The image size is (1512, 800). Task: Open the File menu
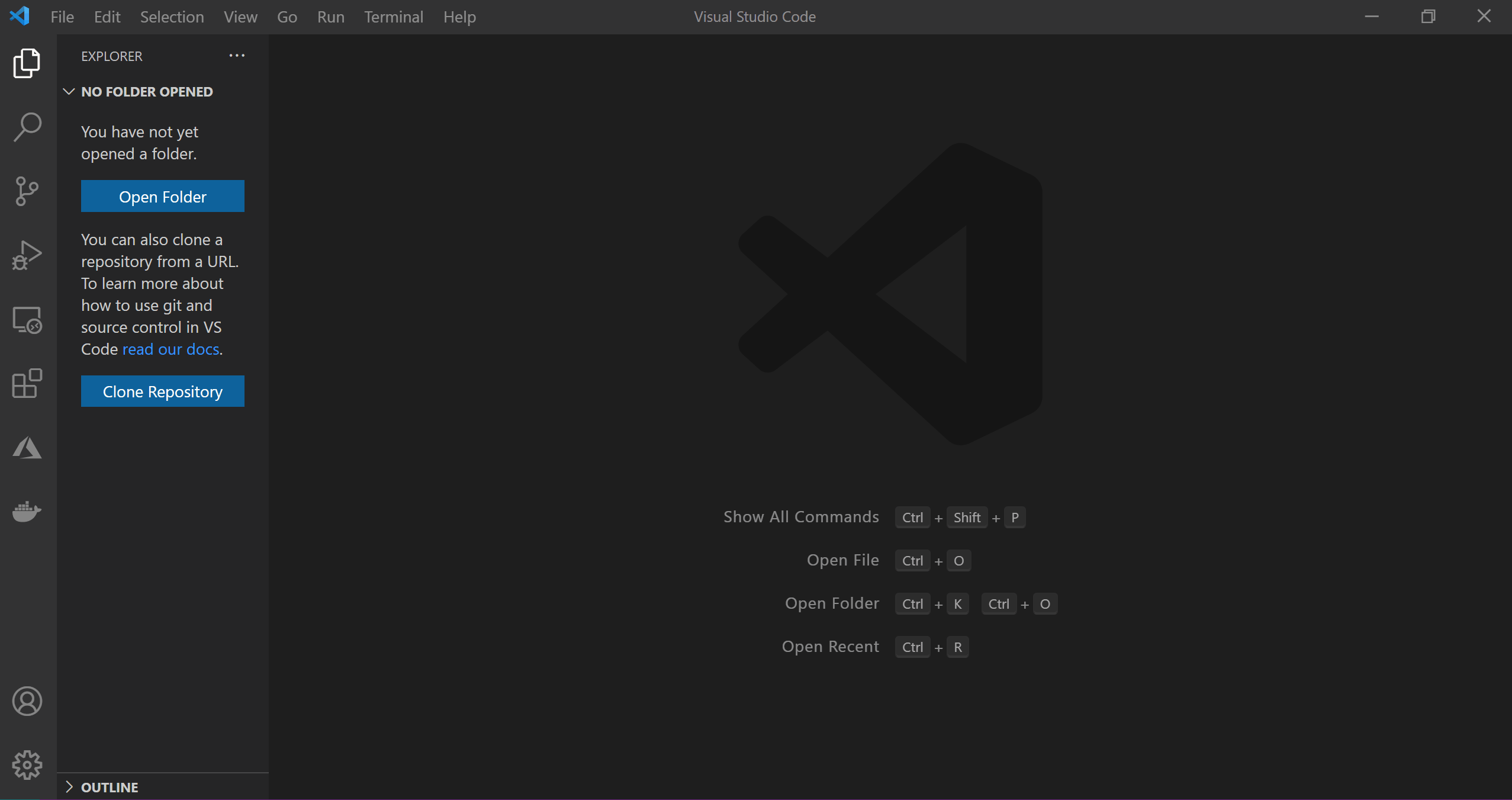(x=62, y=17)
